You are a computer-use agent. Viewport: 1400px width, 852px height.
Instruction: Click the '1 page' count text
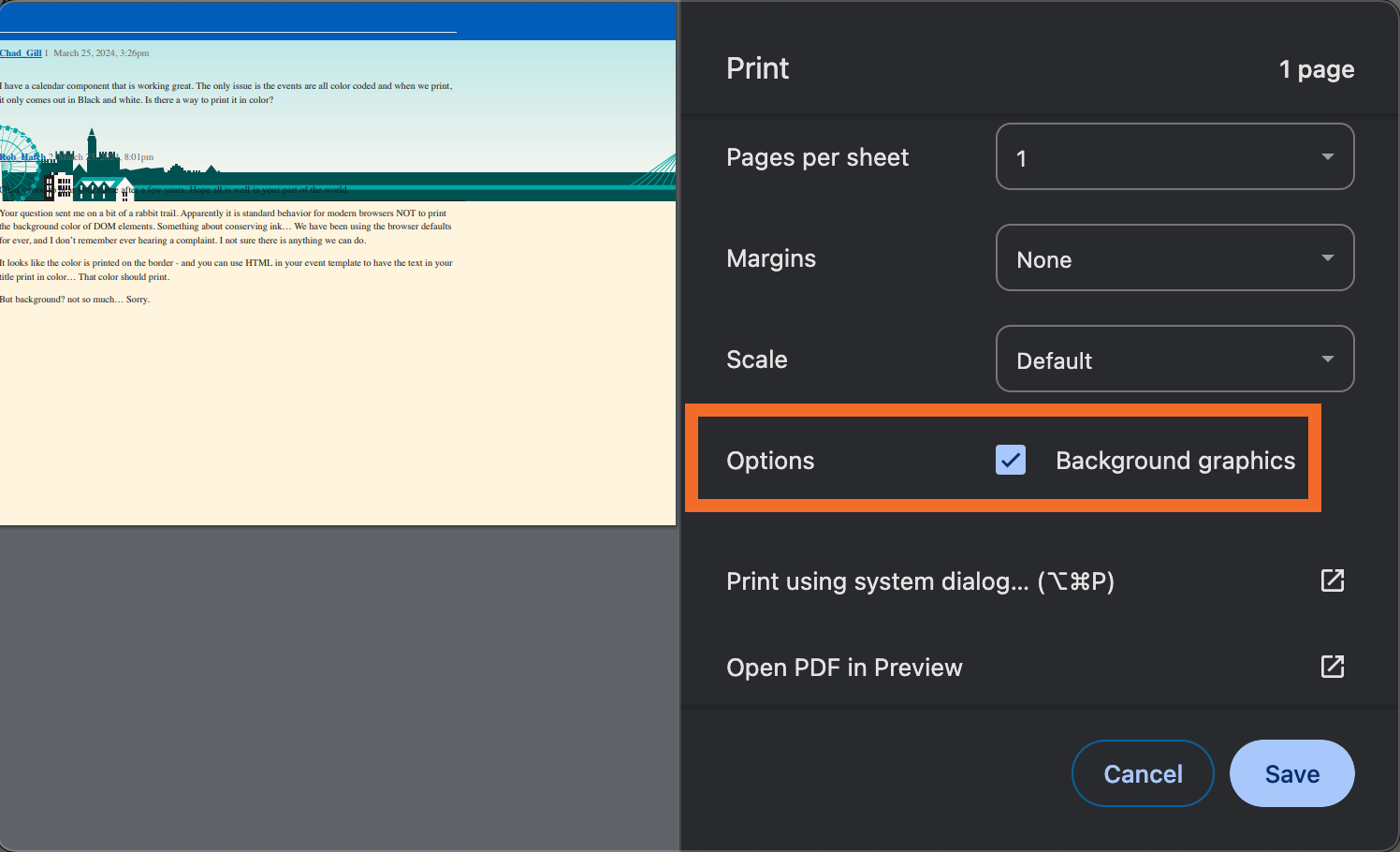[1317, 69]
